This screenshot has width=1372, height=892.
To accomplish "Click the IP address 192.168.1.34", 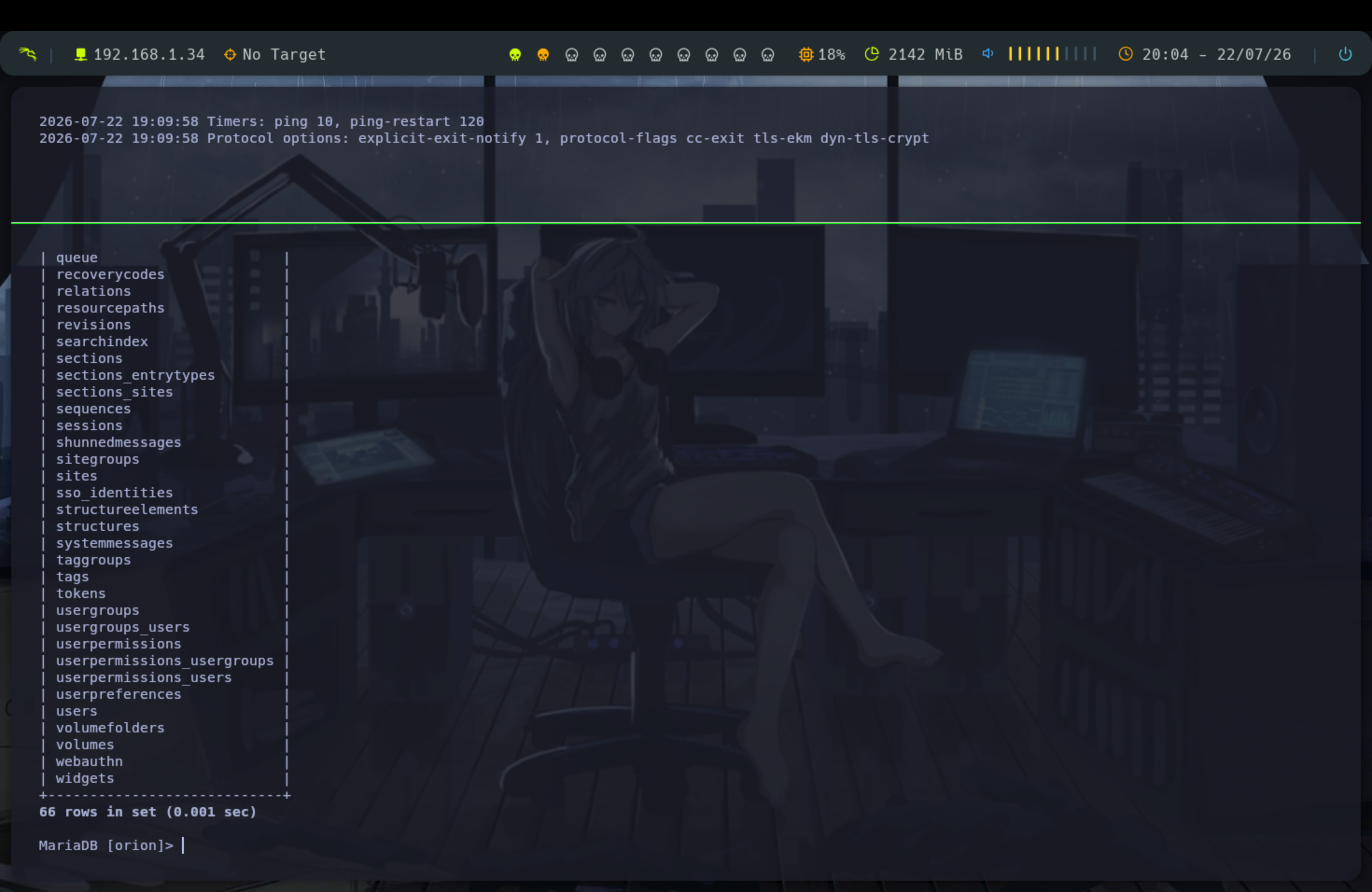I will click(x=149, y=55).
